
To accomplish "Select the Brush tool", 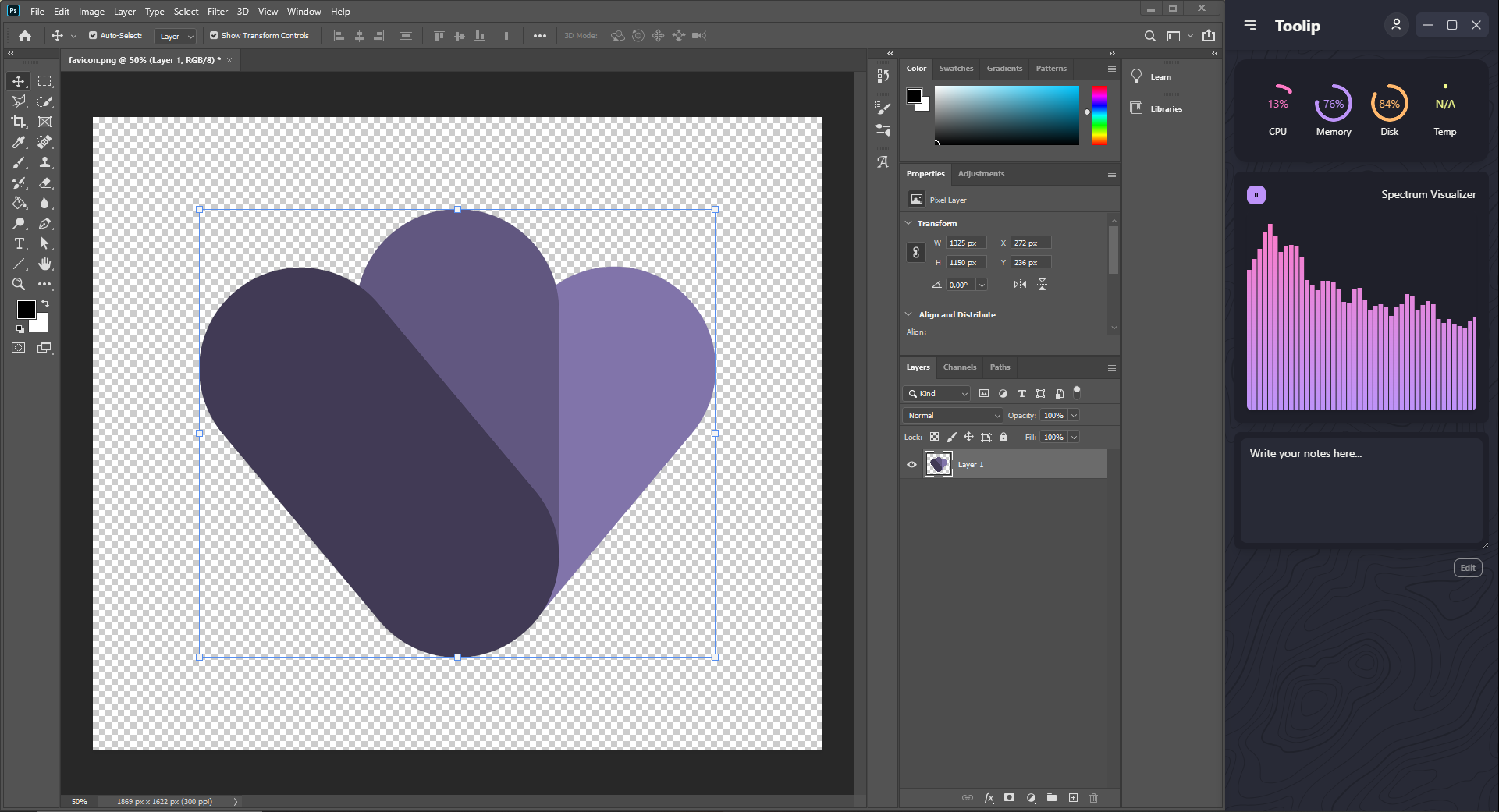I will coord(19,162).
